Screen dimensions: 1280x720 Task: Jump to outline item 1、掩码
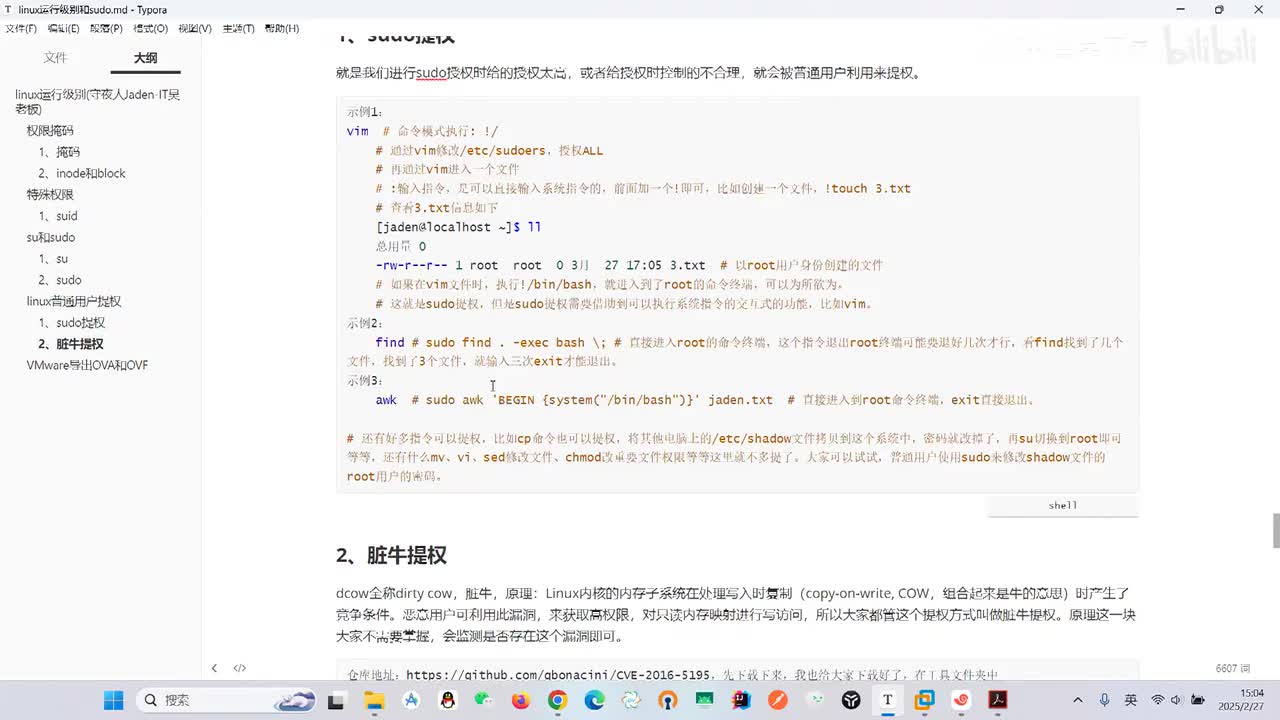59,152
